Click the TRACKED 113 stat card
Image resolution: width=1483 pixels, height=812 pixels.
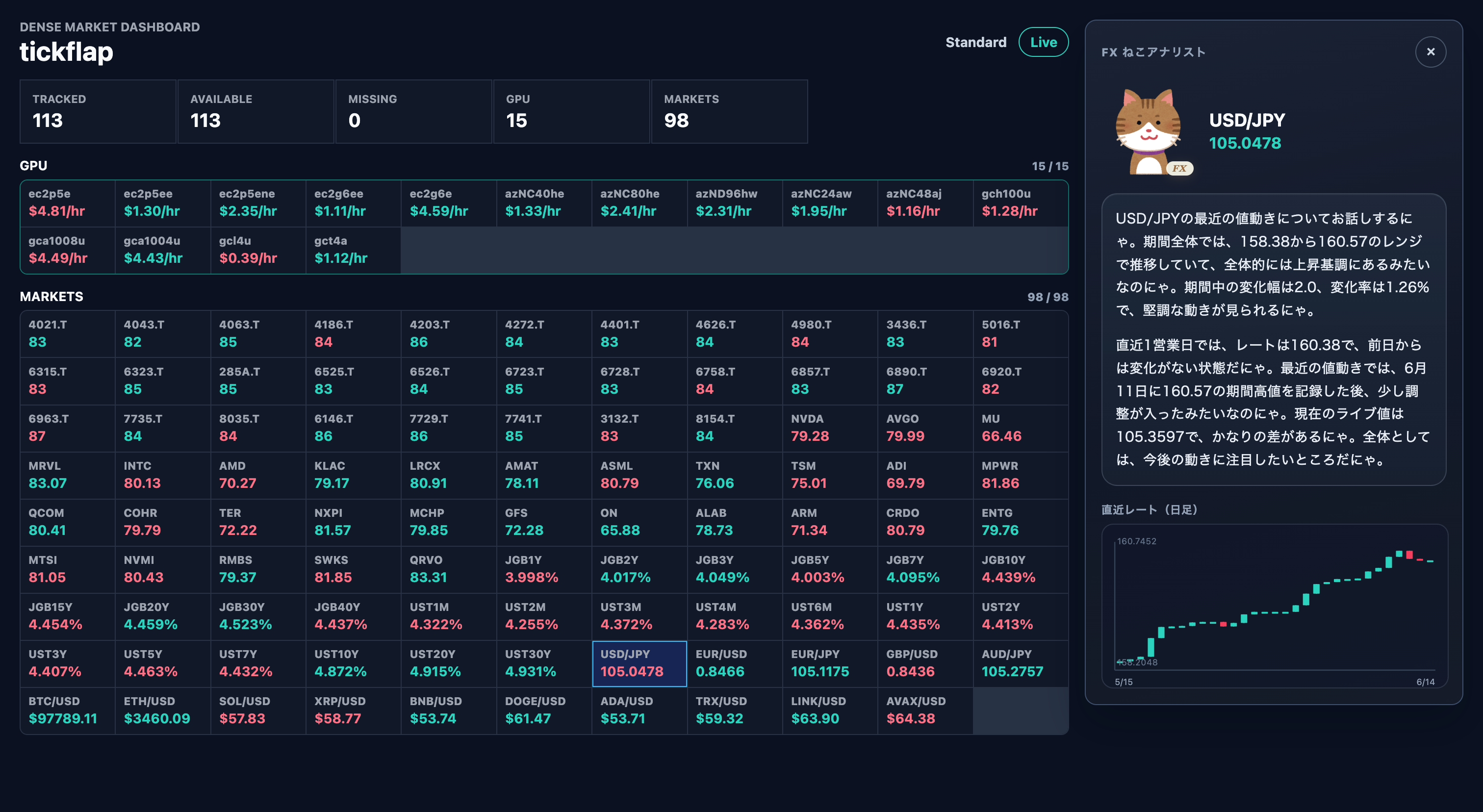[x=98, y=111]
